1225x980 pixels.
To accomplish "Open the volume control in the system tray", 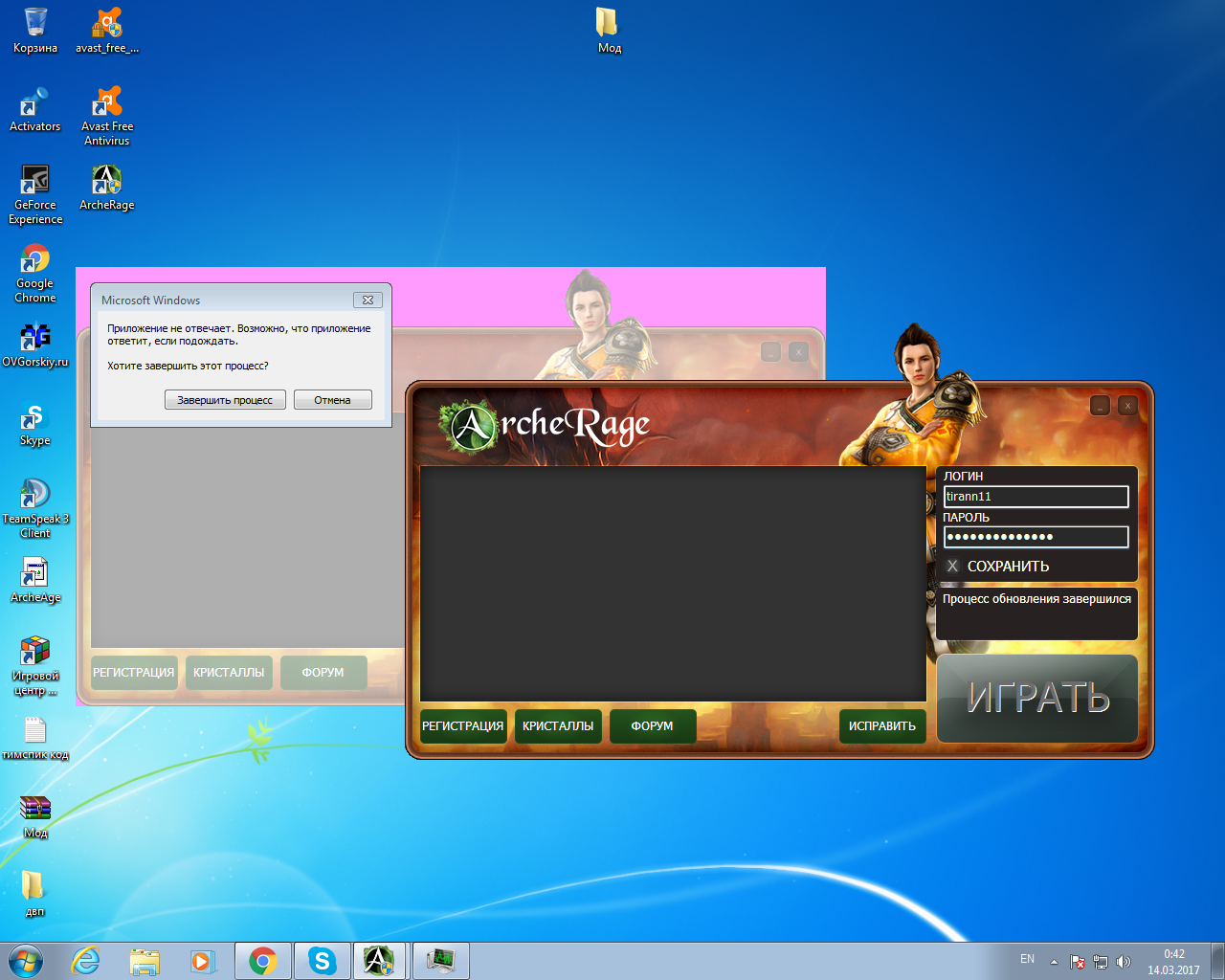I will point(1124,962).
